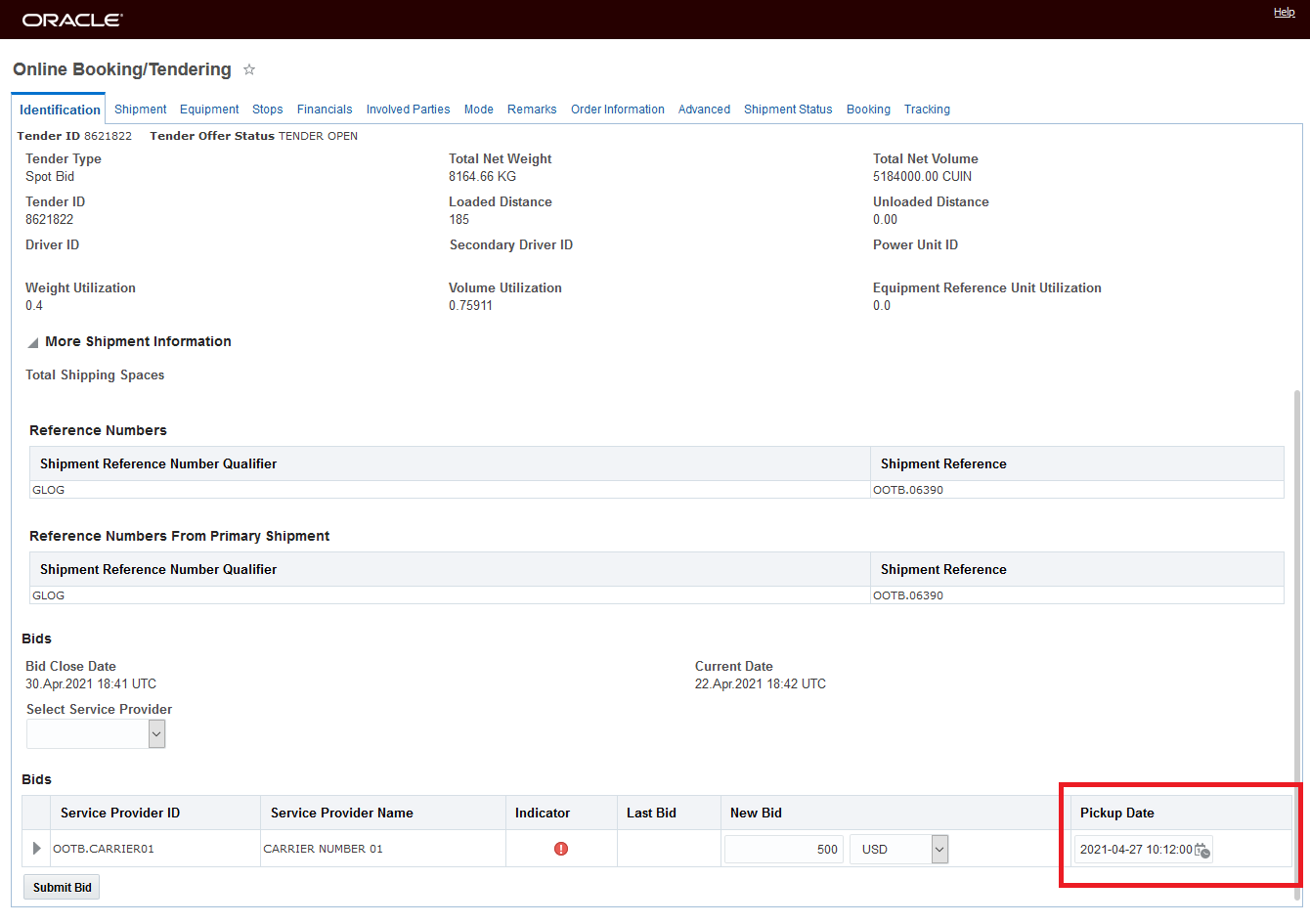
Task: Switch to the Mode tab
Action: 479,110
